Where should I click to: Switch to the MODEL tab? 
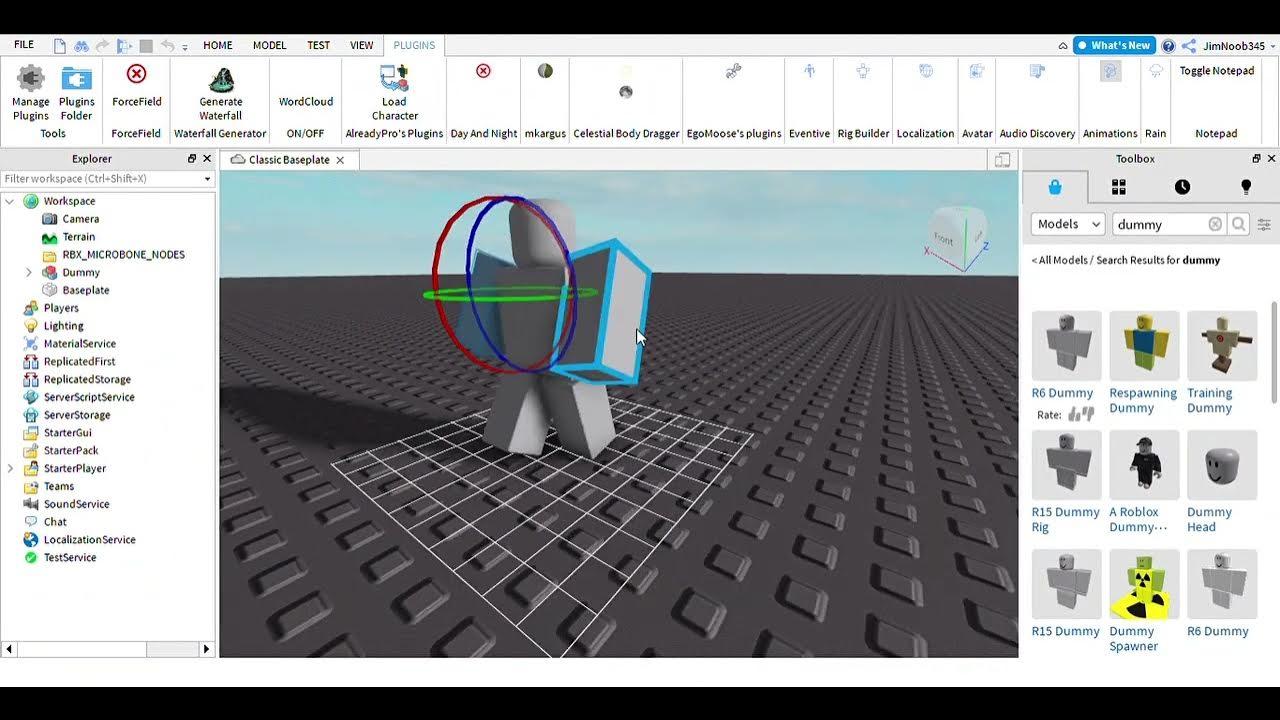click(x=270, y=45)
